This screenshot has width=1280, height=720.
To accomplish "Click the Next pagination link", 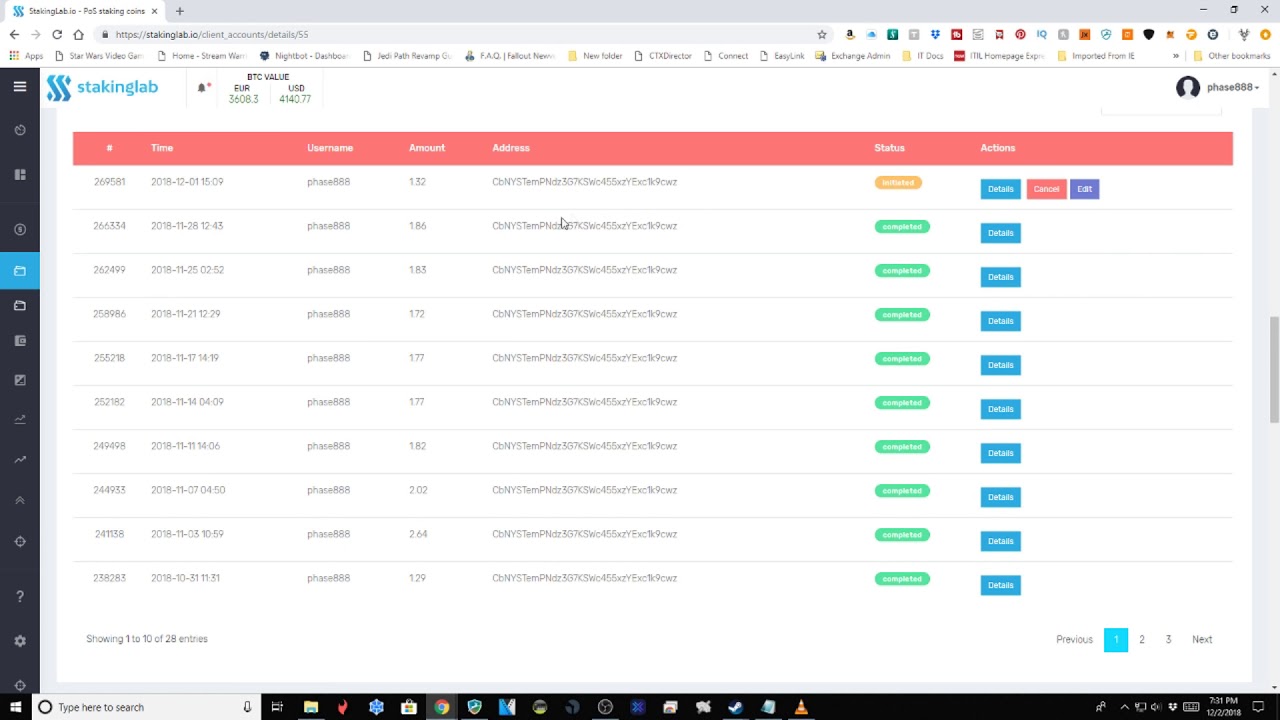I will point(1202,640).
